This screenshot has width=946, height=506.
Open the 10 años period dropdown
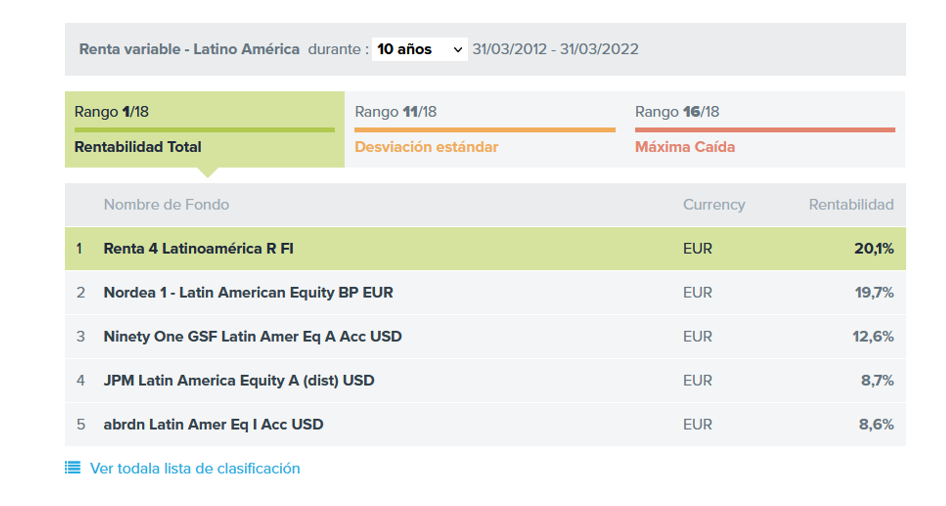[x=419, y=49]
